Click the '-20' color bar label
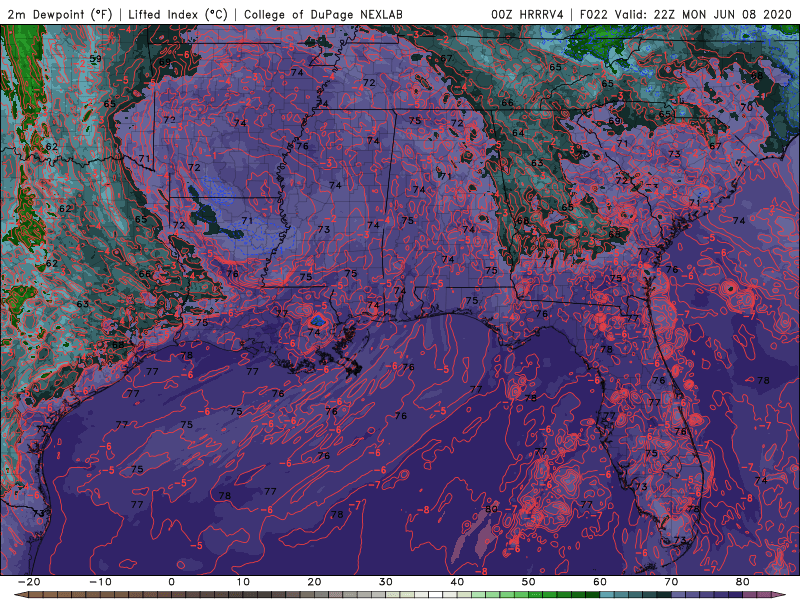The height and width of the screenshot is (600, 800). tap(28, 582)
